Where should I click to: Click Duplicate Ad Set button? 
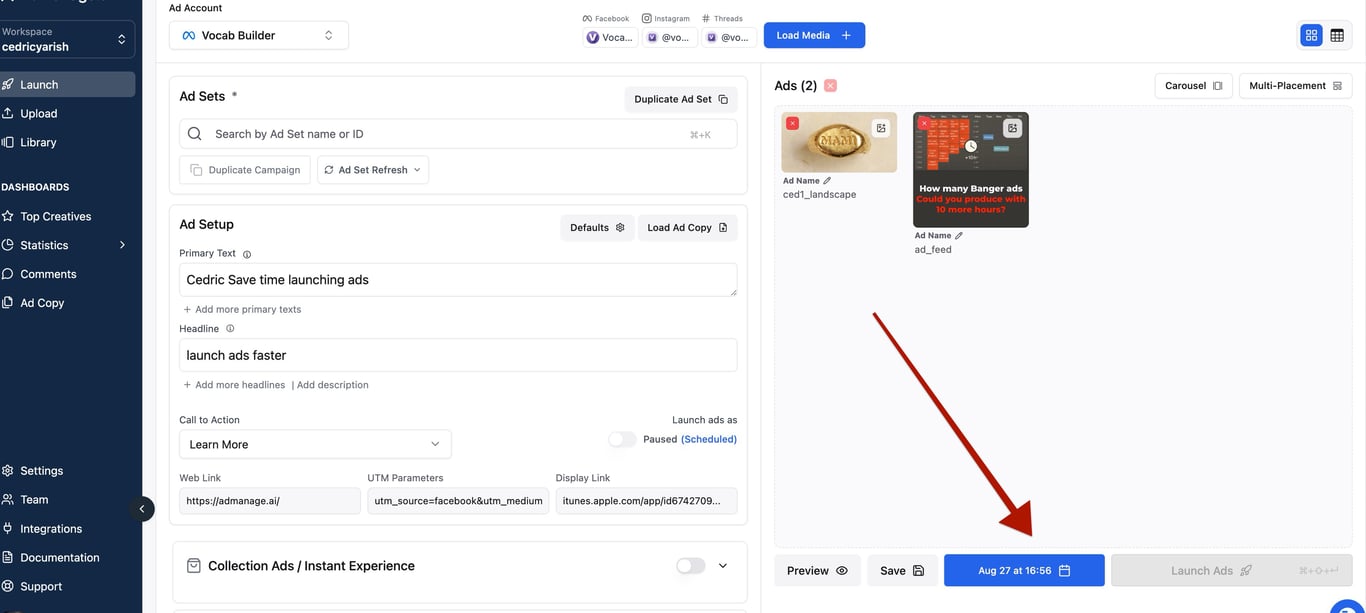(x=681, y=99)
